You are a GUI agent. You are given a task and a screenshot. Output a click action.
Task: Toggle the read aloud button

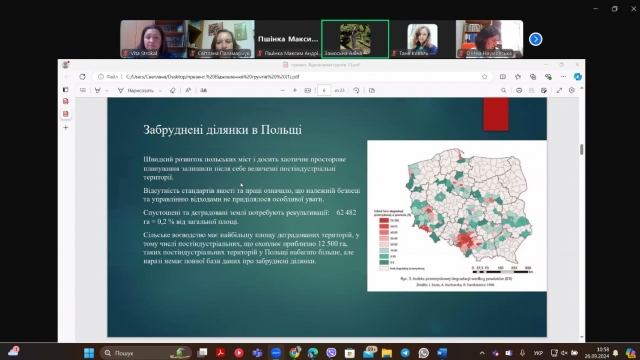click(x=188, y=90)
